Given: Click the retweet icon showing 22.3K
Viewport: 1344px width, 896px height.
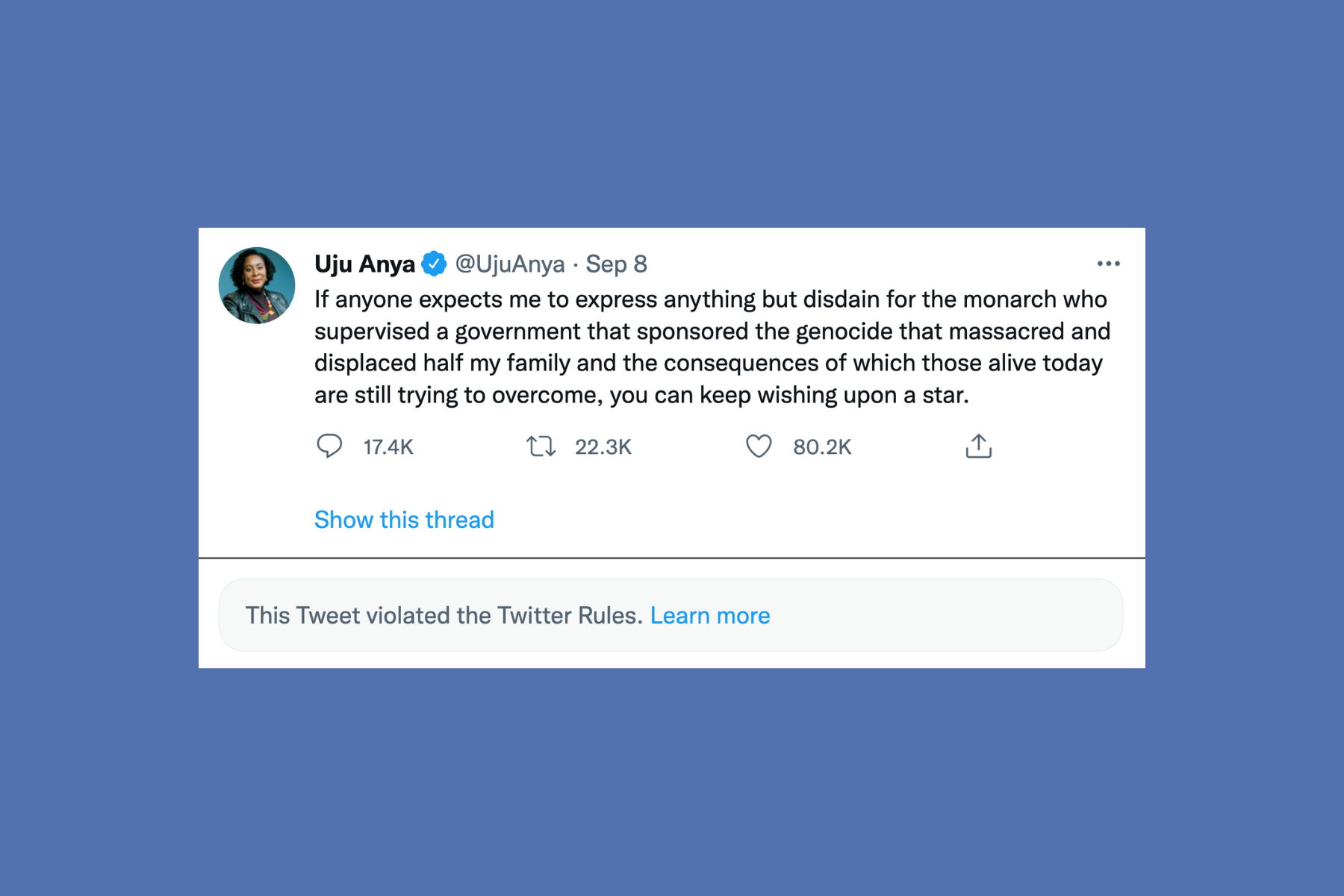Looking at the screenshot, I should pyautogui.click(x=542, y=446).
